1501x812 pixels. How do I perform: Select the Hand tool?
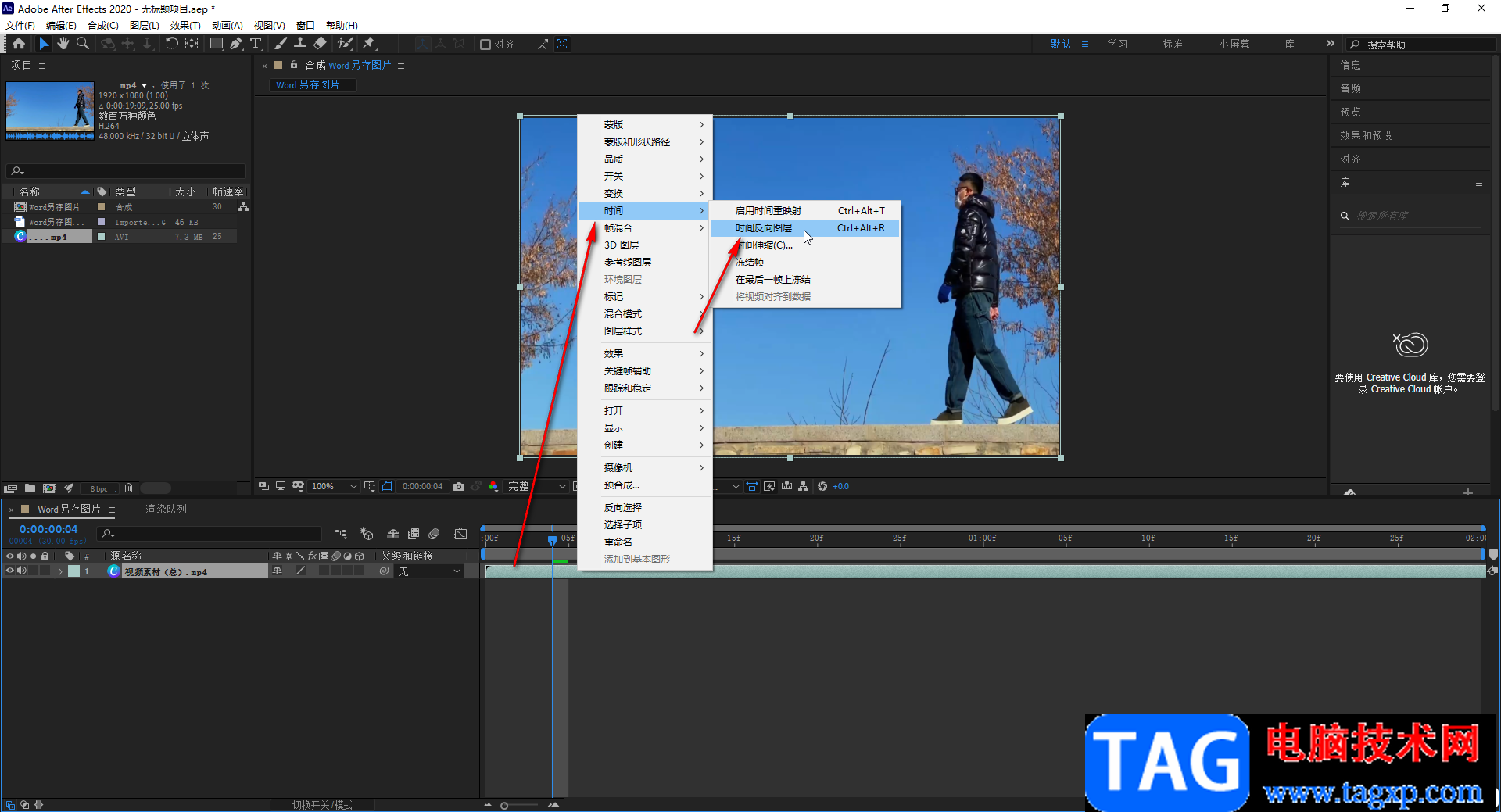pos(63,44)
